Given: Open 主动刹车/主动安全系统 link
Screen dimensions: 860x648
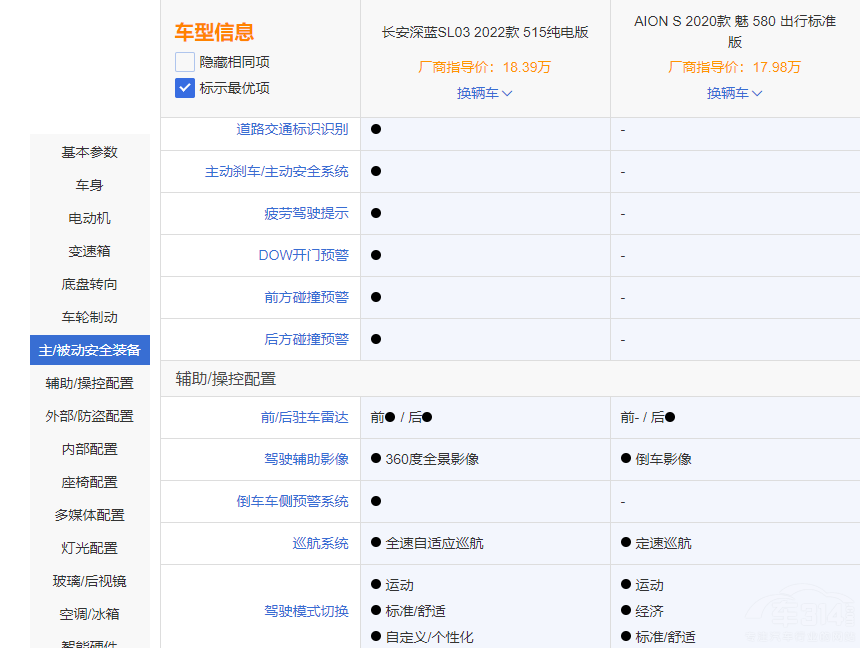Looking at the screenshot, I should (x=277, y=172).
